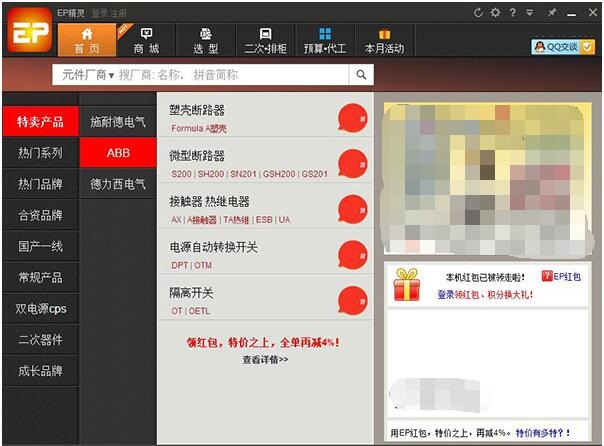Go to the 选型 selection tool
This screenshot has height=446, width=604.
206,40
